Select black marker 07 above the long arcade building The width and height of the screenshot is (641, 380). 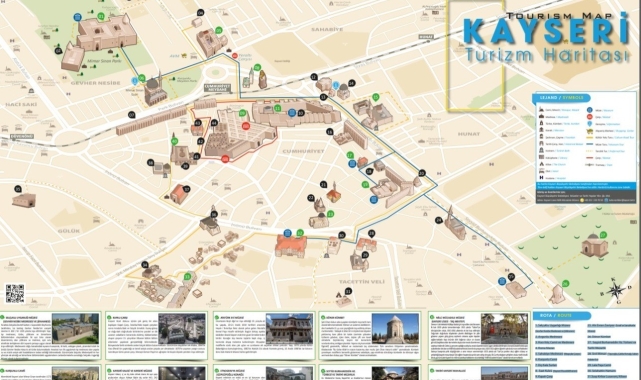[x=132, y=115]
